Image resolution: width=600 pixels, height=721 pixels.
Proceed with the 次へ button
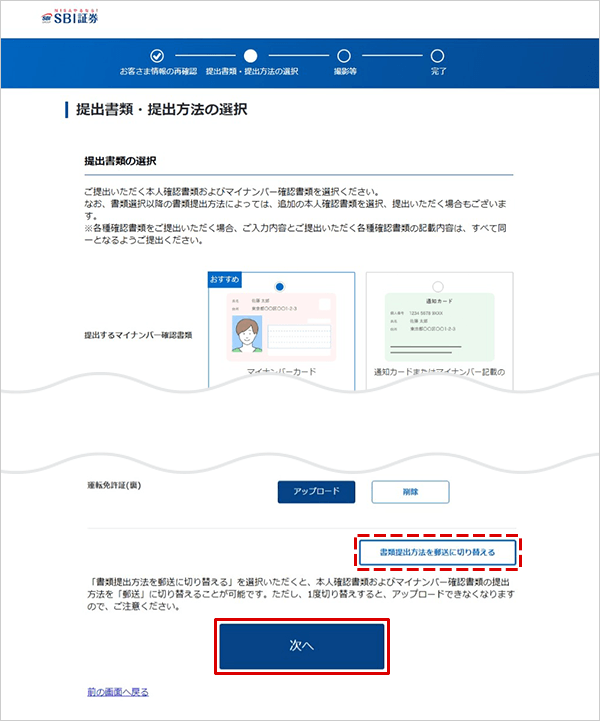[301, 645]
